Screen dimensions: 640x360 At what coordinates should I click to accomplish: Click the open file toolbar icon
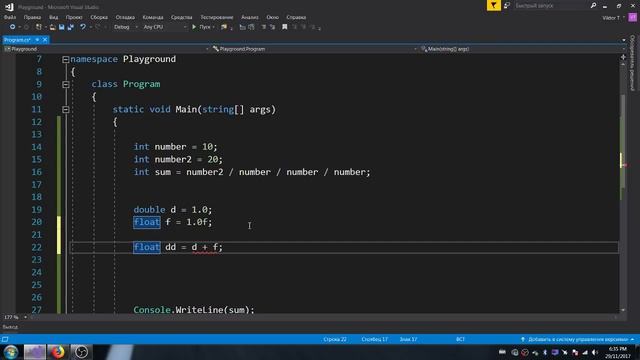53,27
